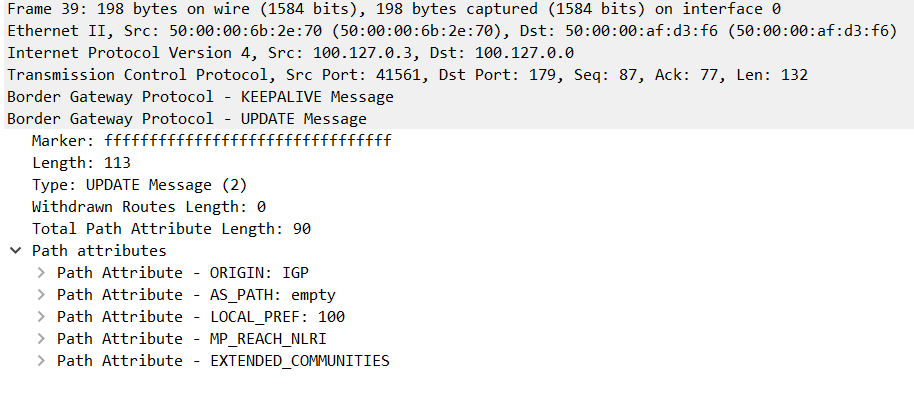Image resolution: width=914 pixels, height=394 pixels.
Task: Expand the LOCAL_PREF: 100 attribute
Action: tap(41, 317)
